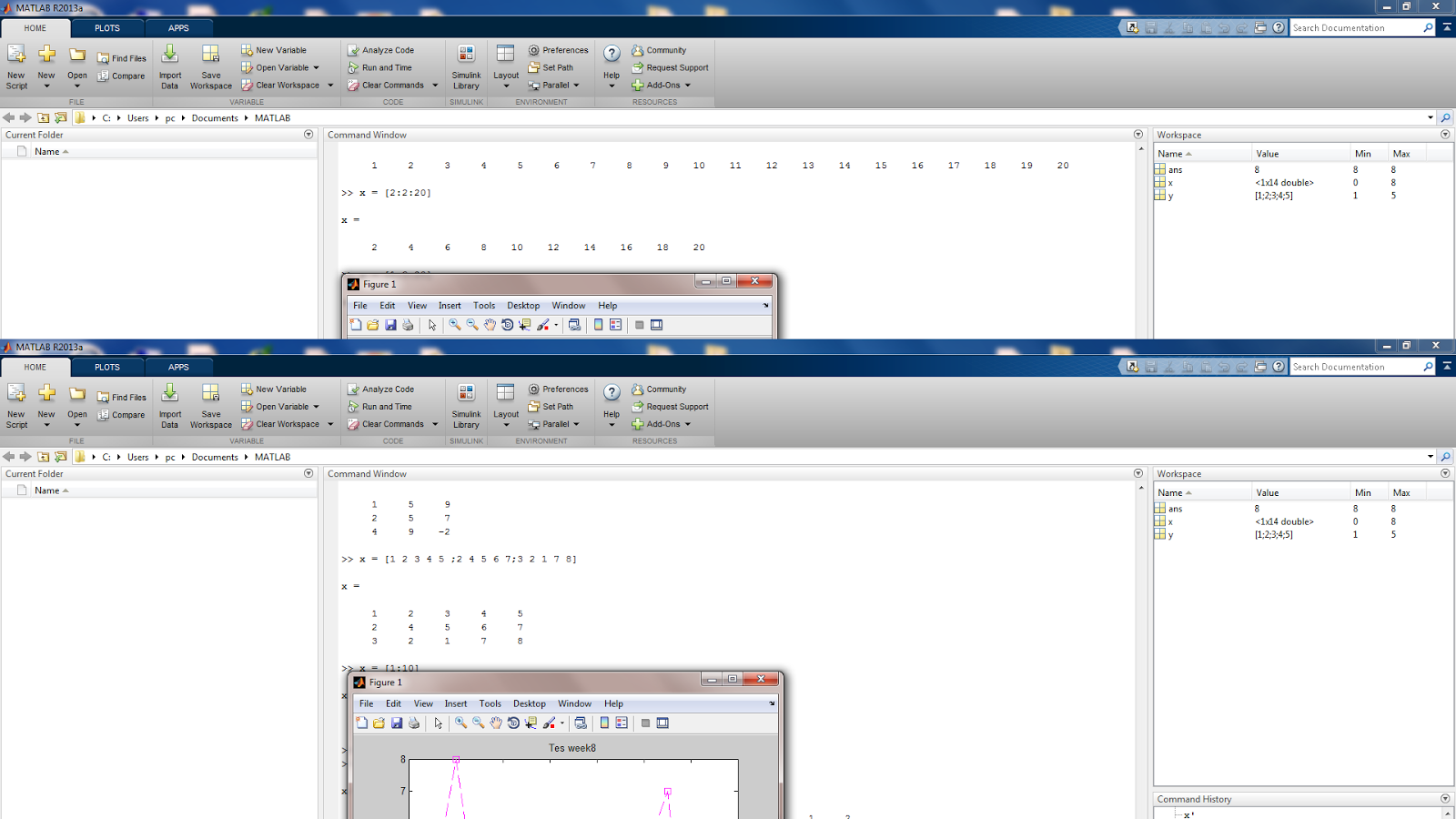Click Insert Legend in Tes week8 figure toolbar
Screen dimensions: 1456x819
click(622, 723)
